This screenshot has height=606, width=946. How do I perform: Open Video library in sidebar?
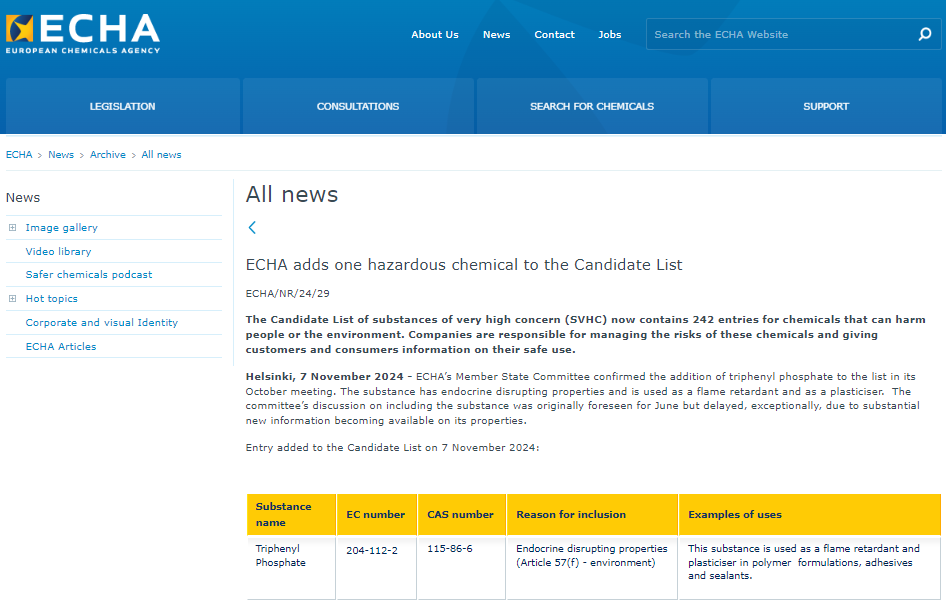58,252
